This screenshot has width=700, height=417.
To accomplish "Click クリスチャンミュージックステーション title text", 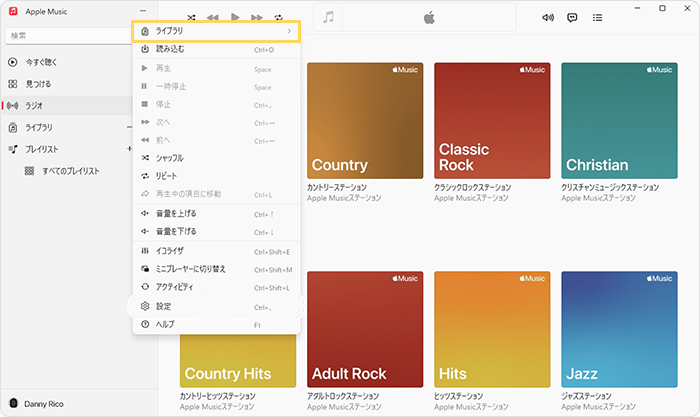I will pyautogui.click(x=610, y=188).
